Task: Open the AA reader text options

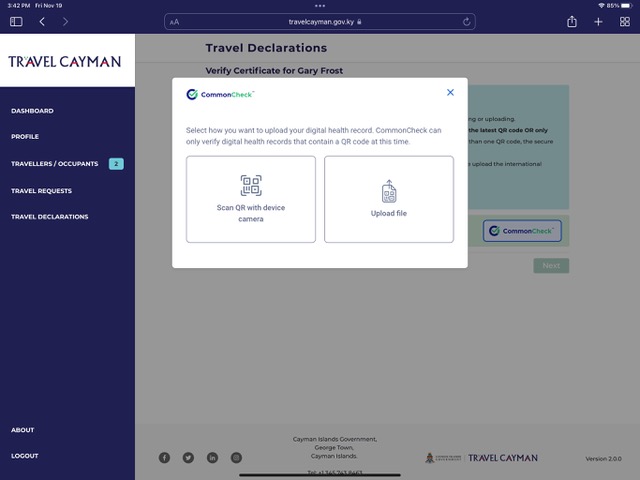Action: pyautogui.click(x=174, y=22)
